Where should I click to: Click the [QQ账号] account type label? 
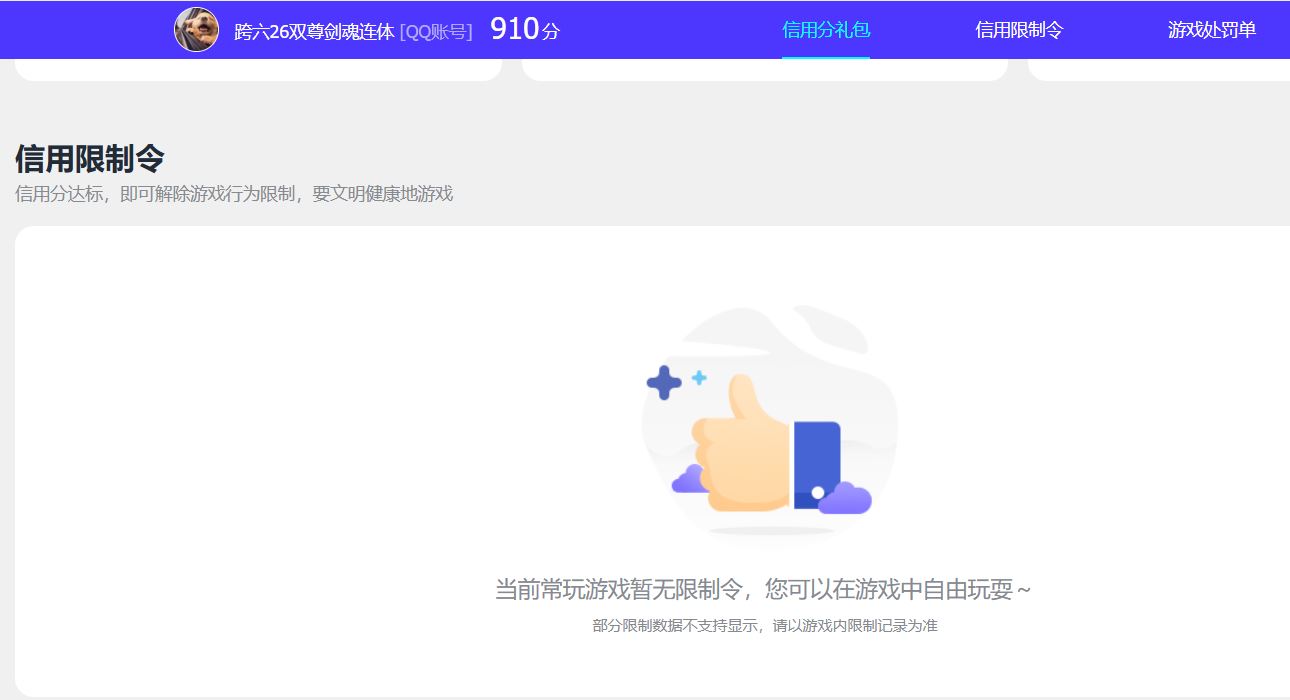[436, 31]
